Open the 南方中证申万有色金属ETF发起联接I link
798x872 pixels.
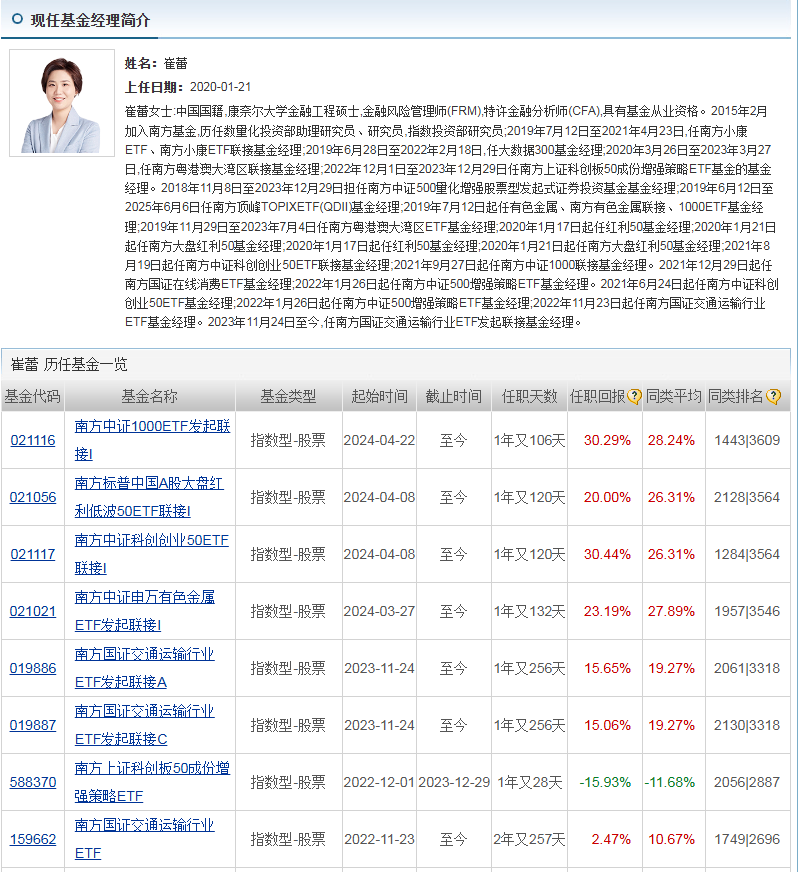(x=145, y=611)
